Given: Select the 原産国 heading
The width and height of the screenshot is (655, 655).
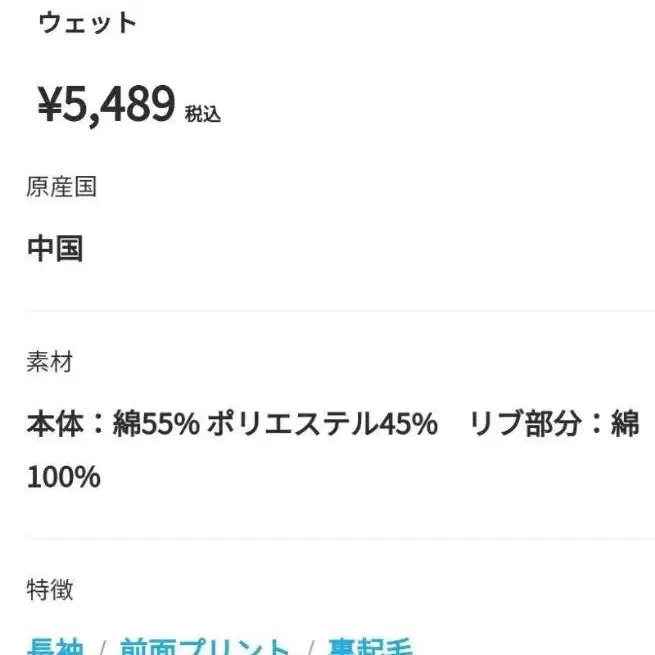Looking at the screenshot, I should point(61,187).
